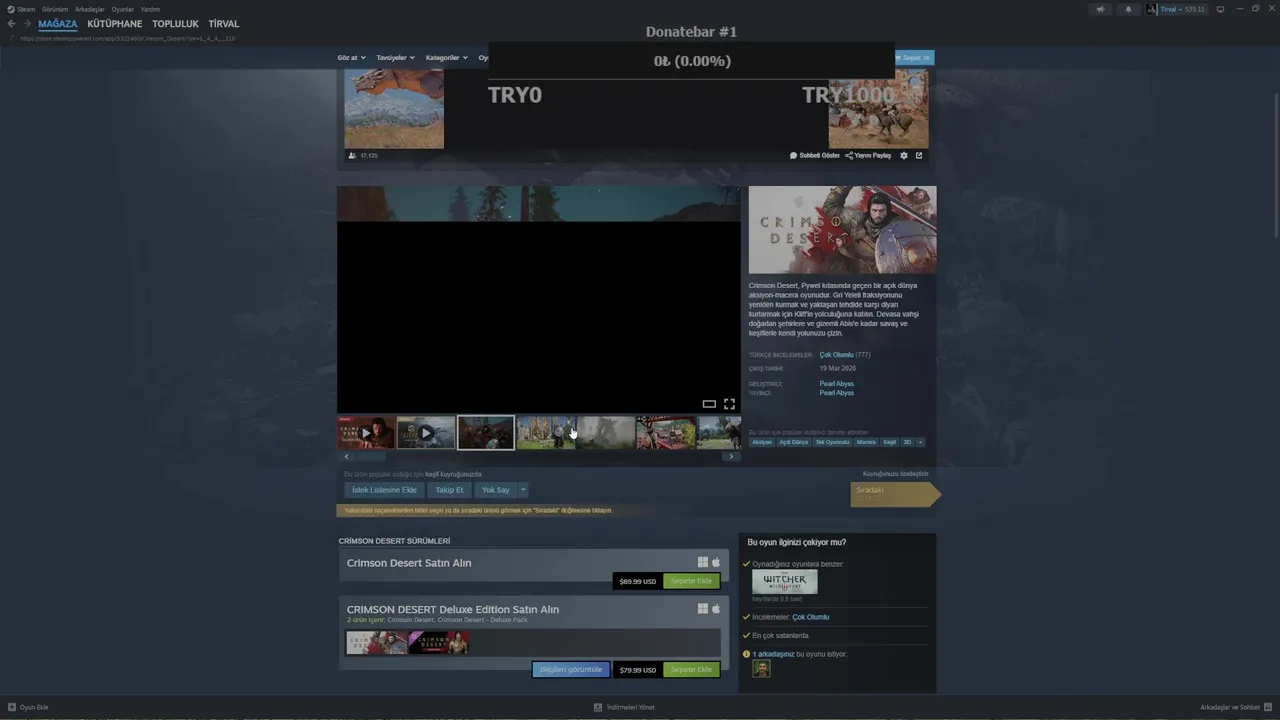Click the Yok Say button
This screenshot has height=720, width=1280.
click(495, 490)
